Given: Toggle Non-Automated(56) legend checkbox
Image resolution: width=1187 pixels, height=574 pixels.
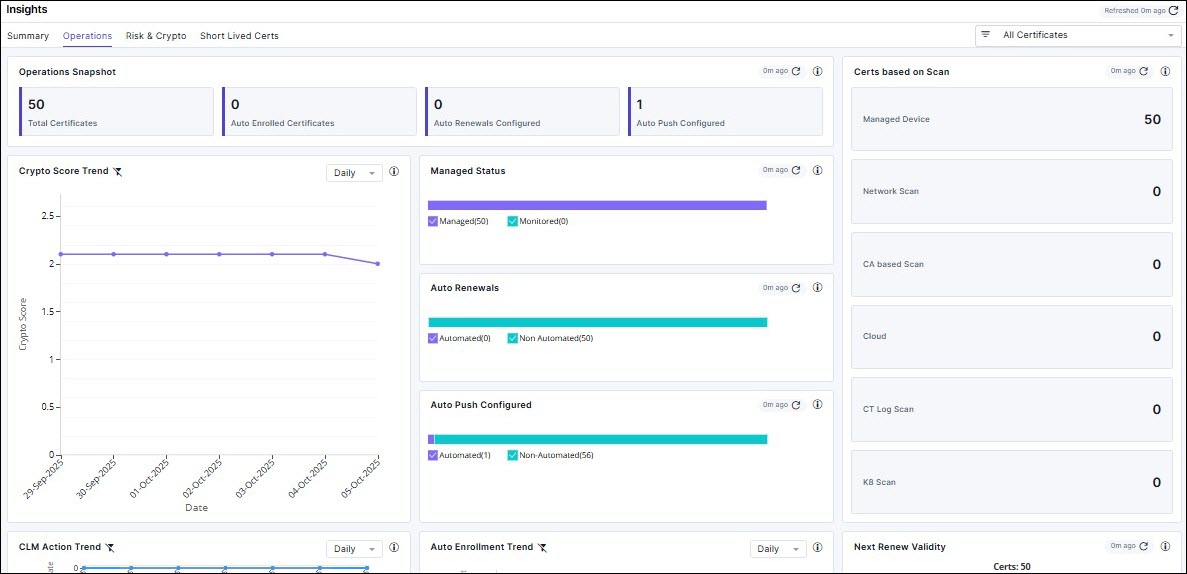Looking at the screenshot, I should (512, 455).
